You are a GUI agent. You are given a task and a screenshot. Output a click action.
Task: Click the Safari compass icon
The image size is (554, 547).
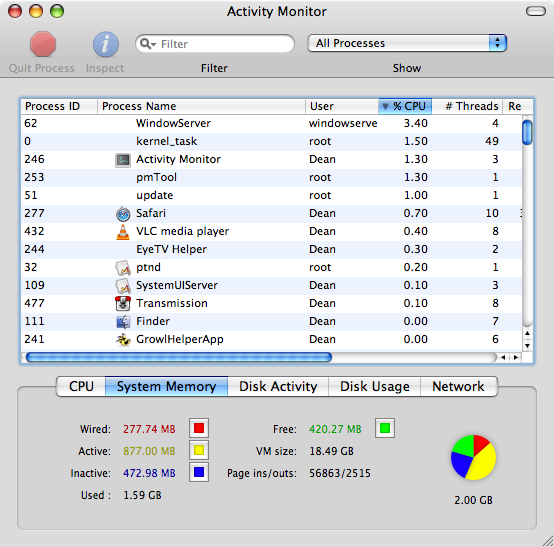click(123, 214)
